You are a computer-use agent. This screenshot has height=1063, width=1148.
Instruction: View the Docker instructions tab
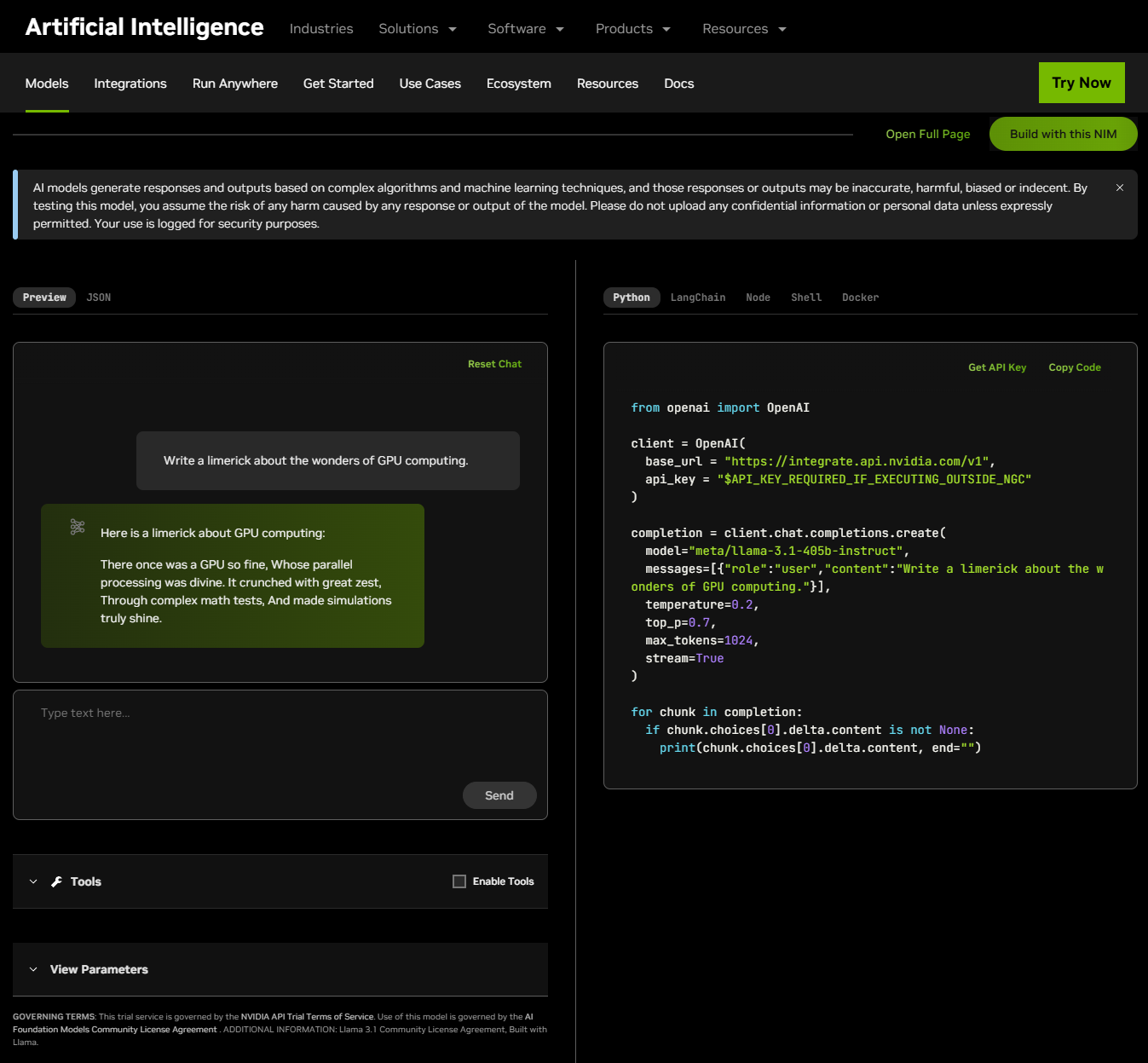(x=860, y=297)
